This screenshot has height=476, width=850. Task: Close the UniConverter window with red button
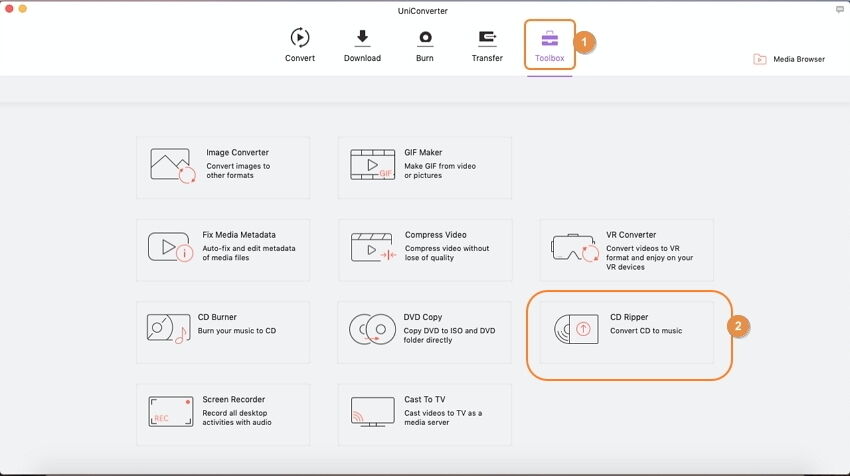[x=9, y=9]
